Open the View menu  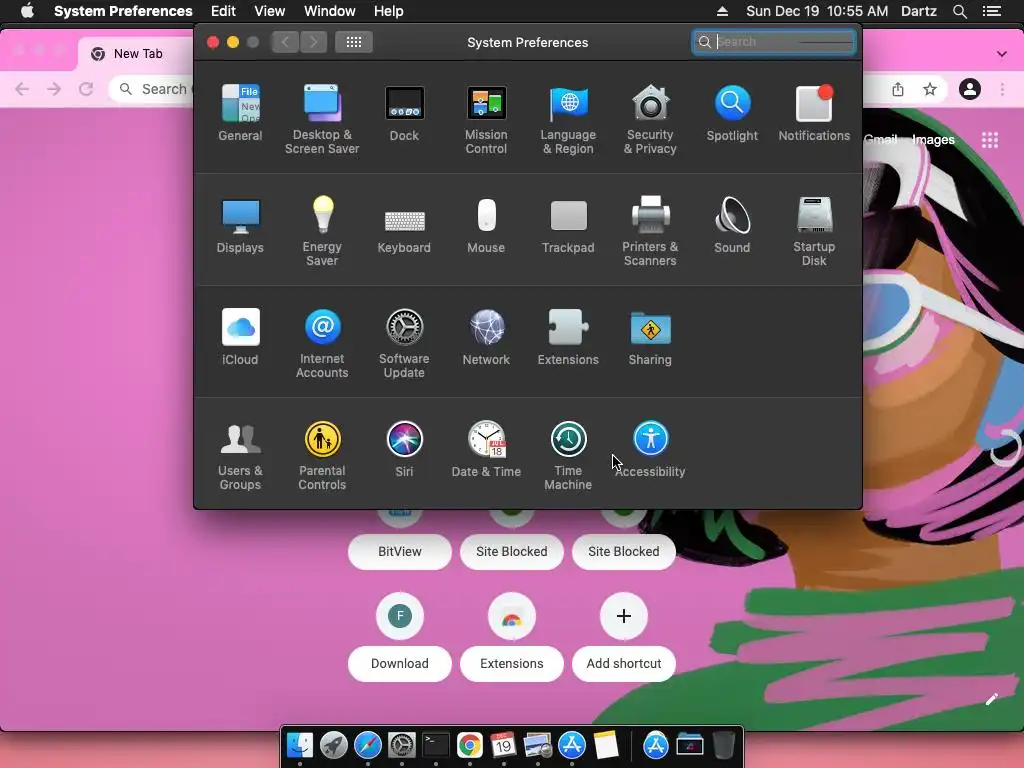pyautogui.click(x=270, y=11)
